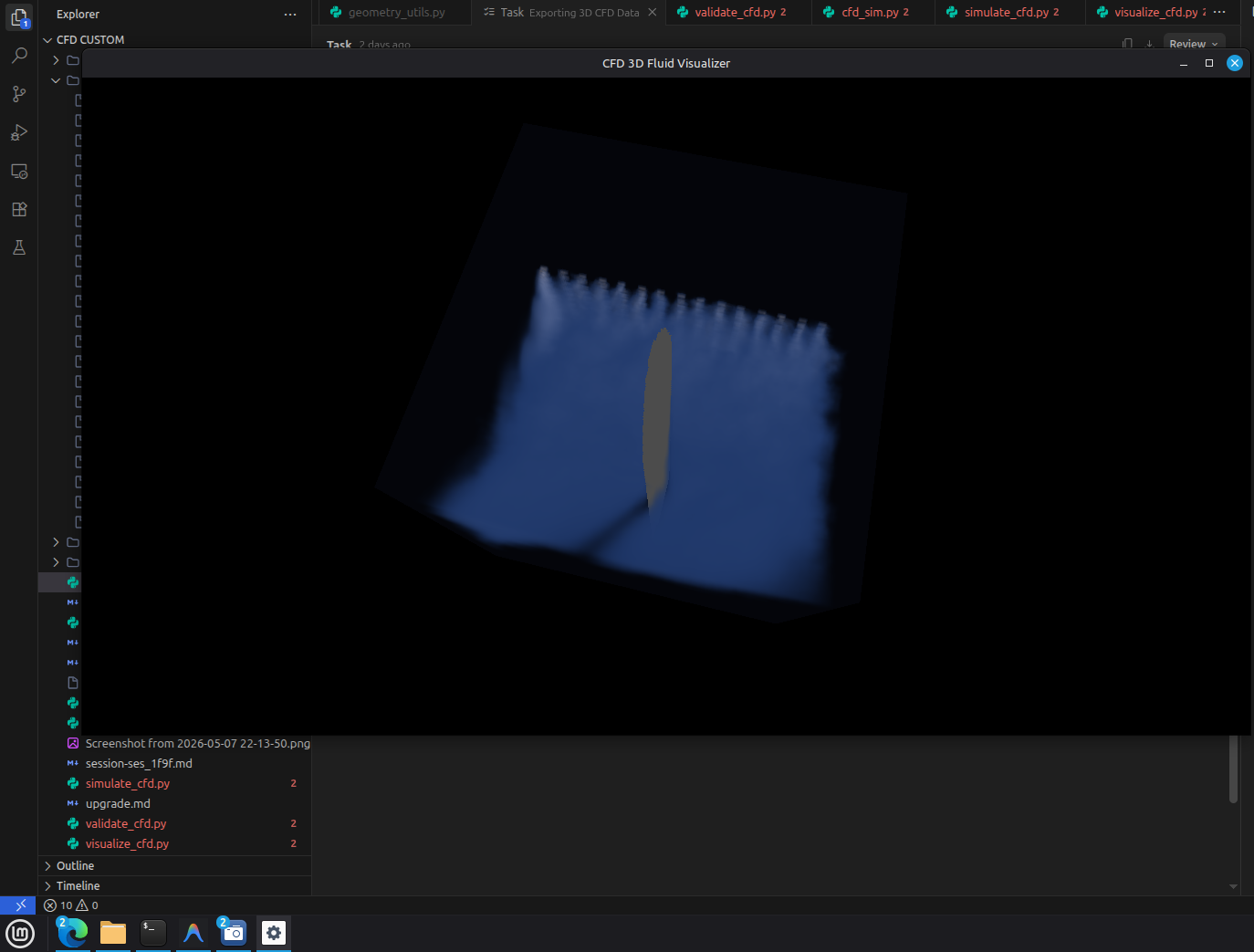Open upgrade.md from explorer
The width and height of the screenshot is (1254, 952).
(118, 803)
